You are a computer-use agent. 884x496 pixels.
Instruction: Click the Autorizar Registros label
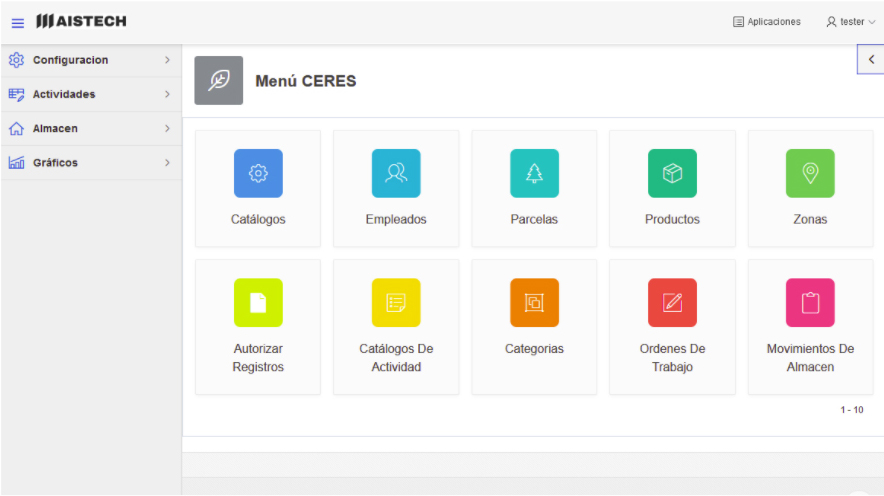258,358
